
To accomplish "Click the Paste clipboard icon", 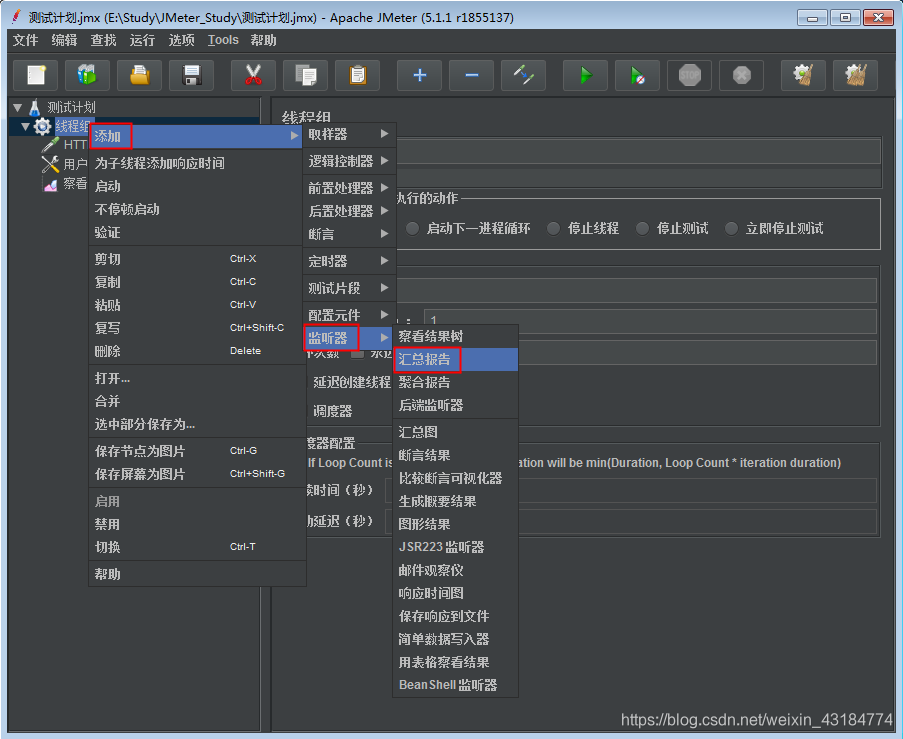I will pyautogui.click(x=358, y=75).
